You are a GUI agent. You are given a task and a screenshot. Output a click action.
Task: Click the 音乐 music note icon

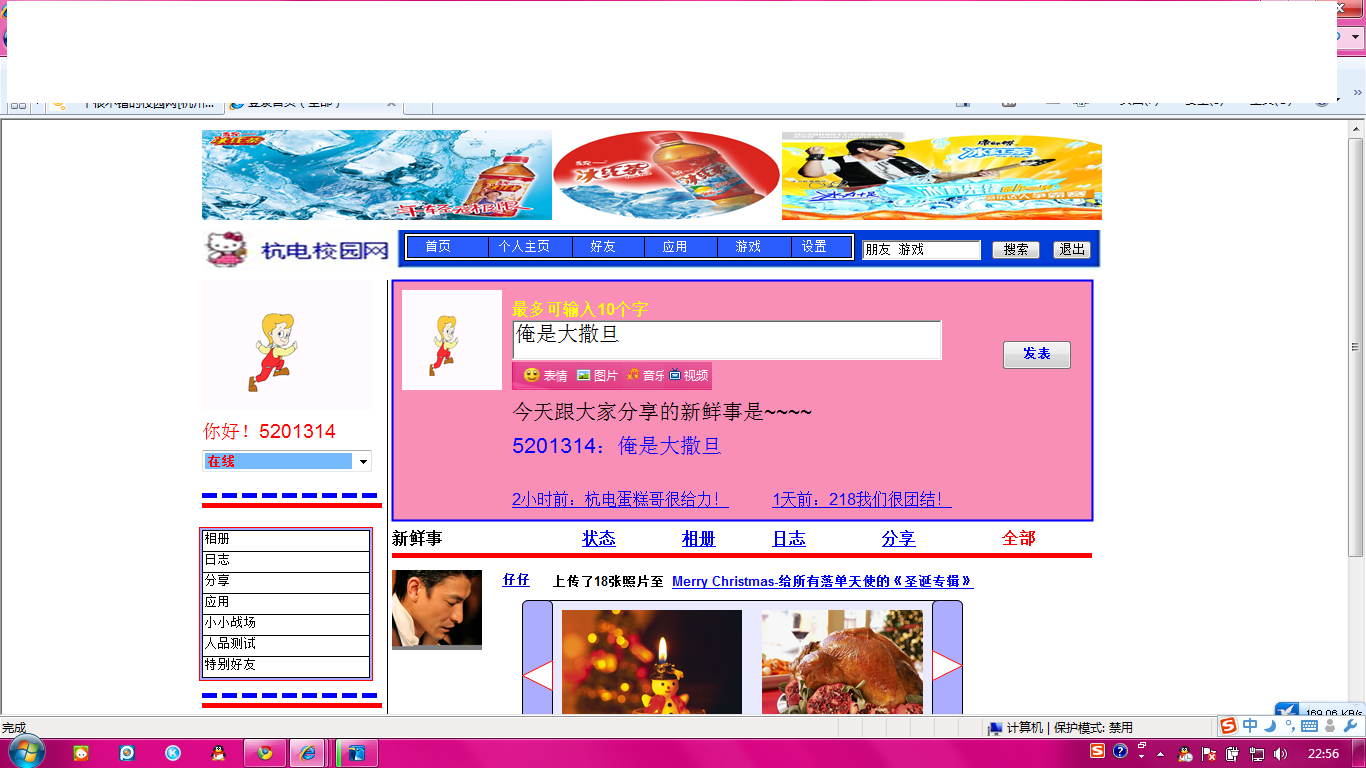633,375
